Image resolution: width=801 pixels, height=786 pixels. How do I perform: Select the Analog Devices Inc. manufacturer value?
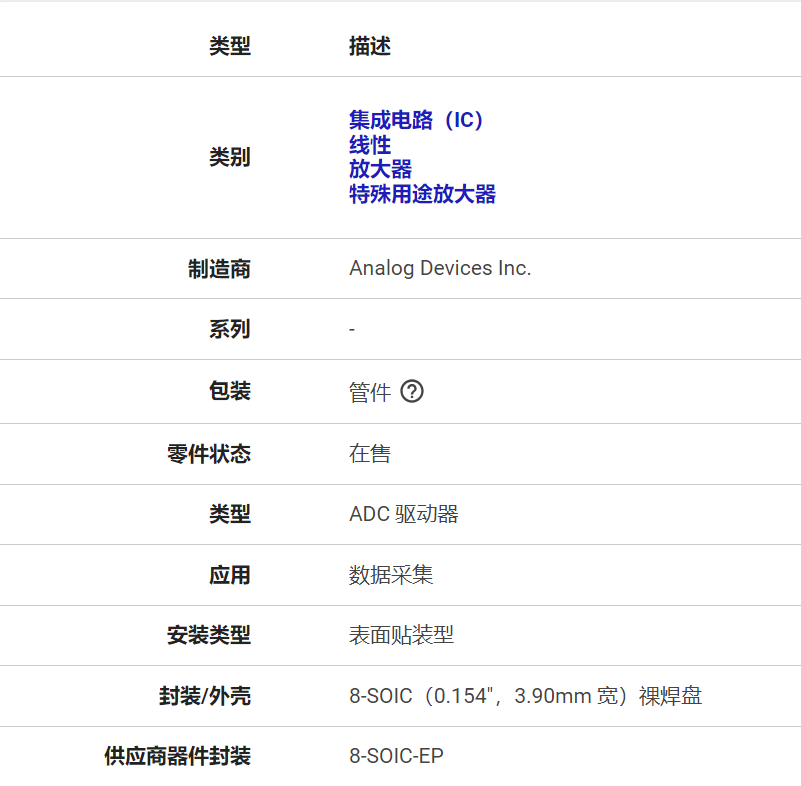[x=440, y=268]
